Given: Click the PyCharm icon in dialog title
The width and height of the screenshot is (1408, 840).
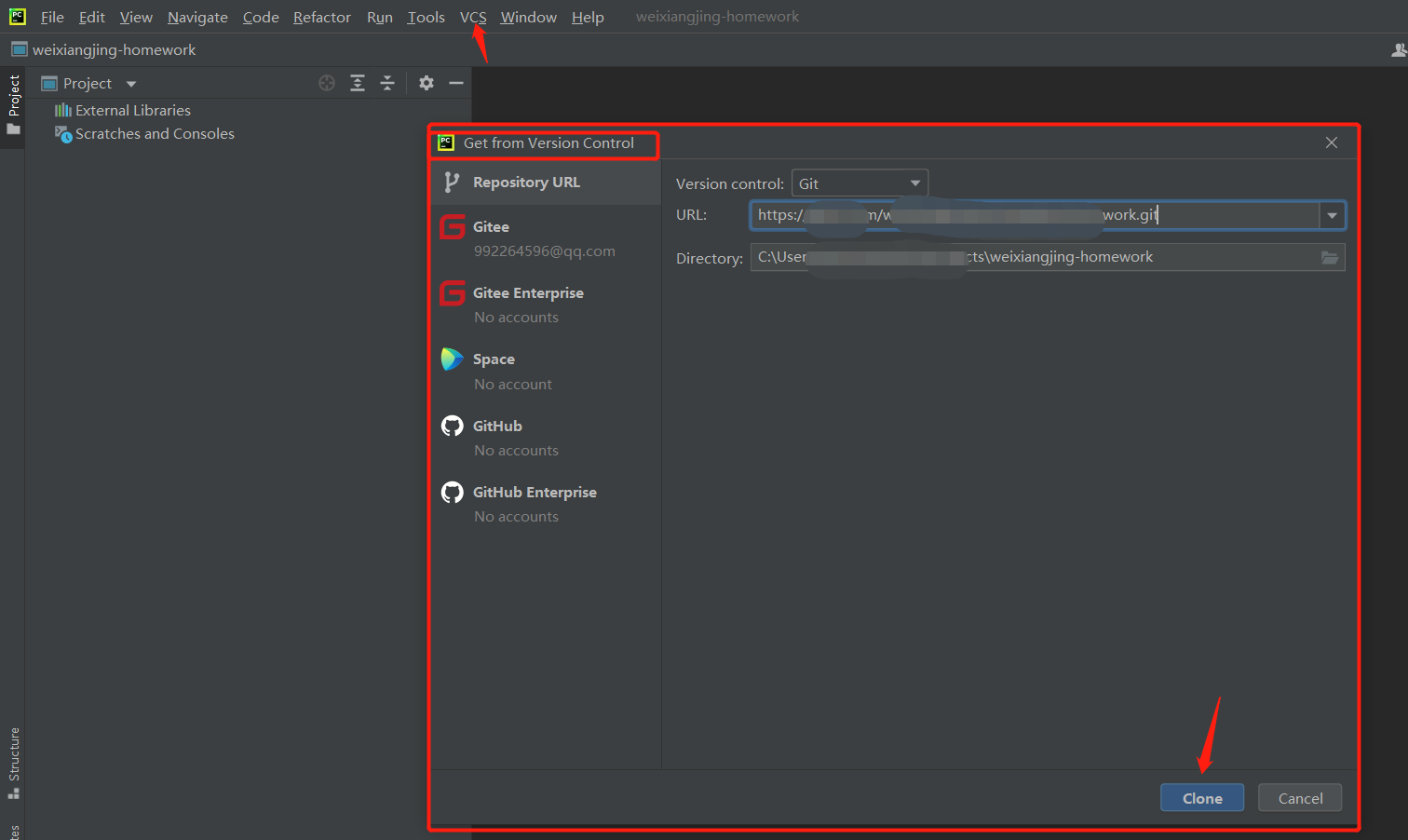Looking at the screenshot, I should [446, 142].
